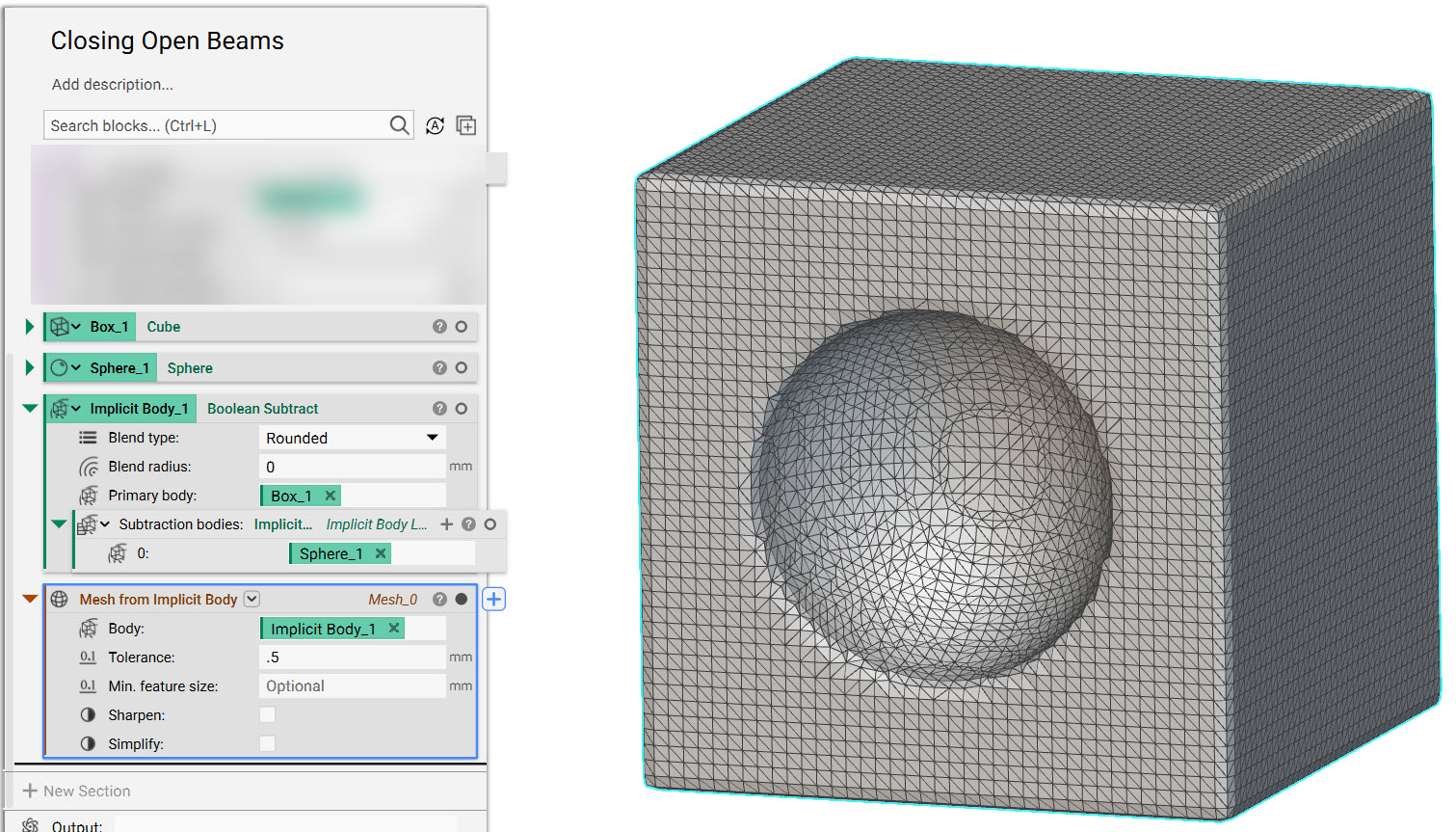Click the Subtraction bodies list icon
This screenshot has height=832, width=1456.
click(x=87, y=524)
